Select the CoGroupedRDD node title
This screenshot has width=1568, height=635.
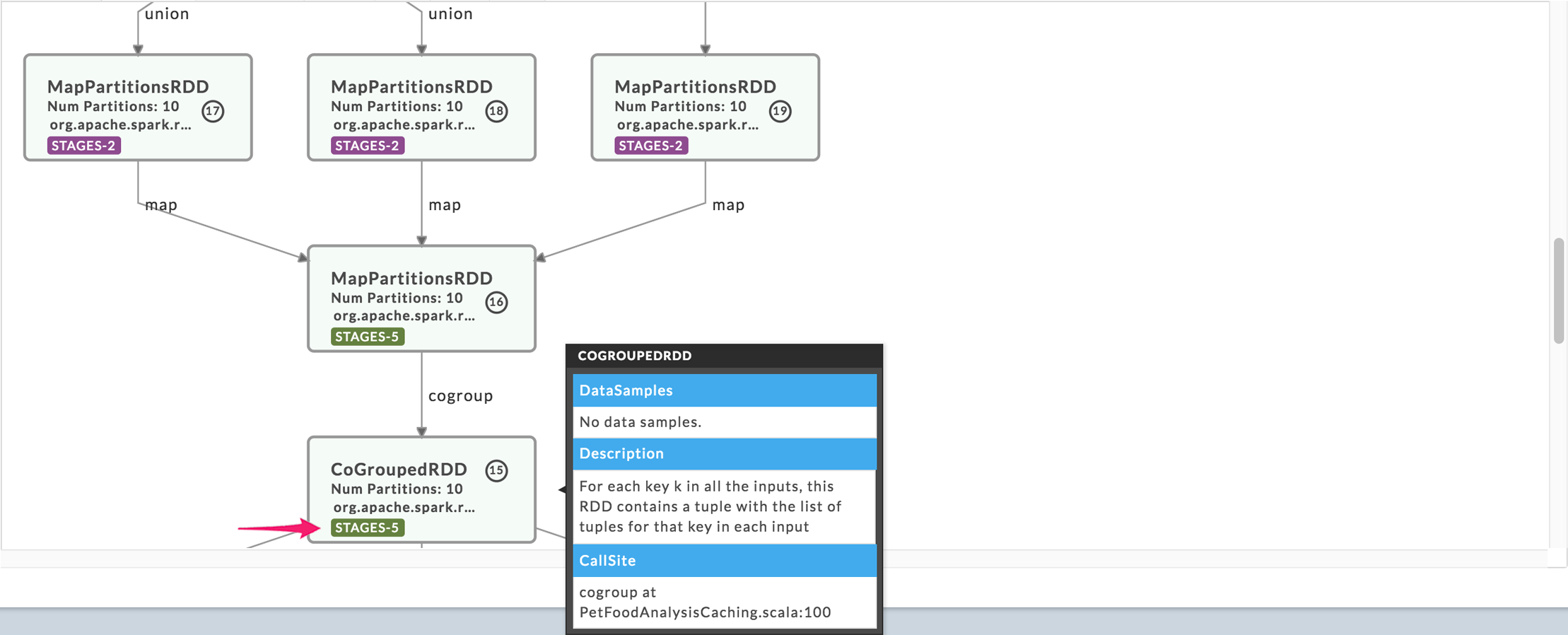(399, 469)
